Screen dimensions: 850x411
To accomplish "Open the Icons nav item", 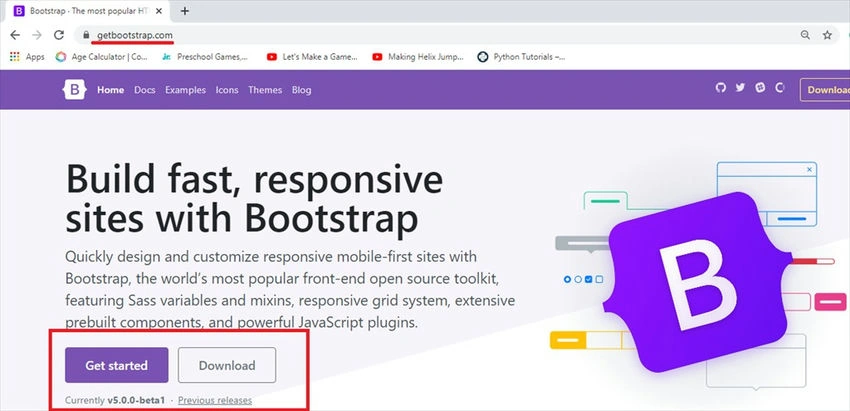I will click(x=227, y=90).
